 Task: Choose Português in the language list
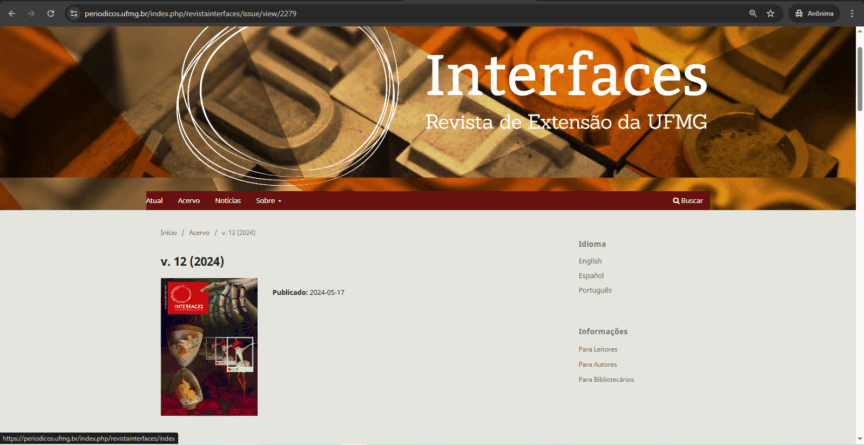pyautogui.click(x=595, y=290)
